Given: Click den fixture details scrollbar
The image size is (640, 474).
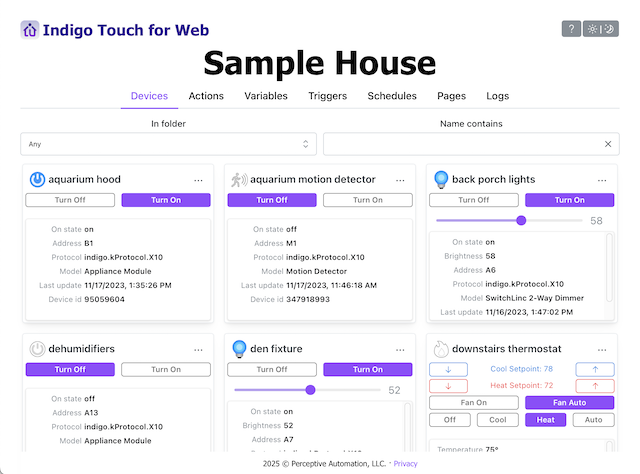Looking at the screenshot, I should tap(407, 427).
